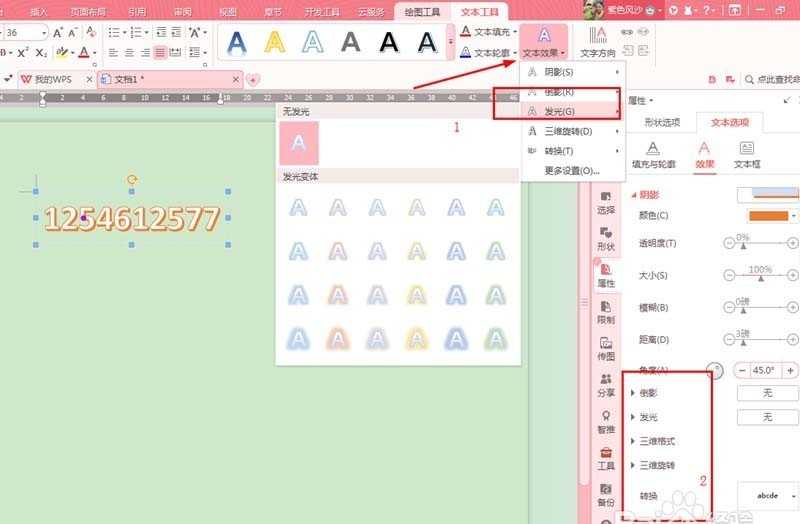Click the new document tab plus button

pos(253,79)
